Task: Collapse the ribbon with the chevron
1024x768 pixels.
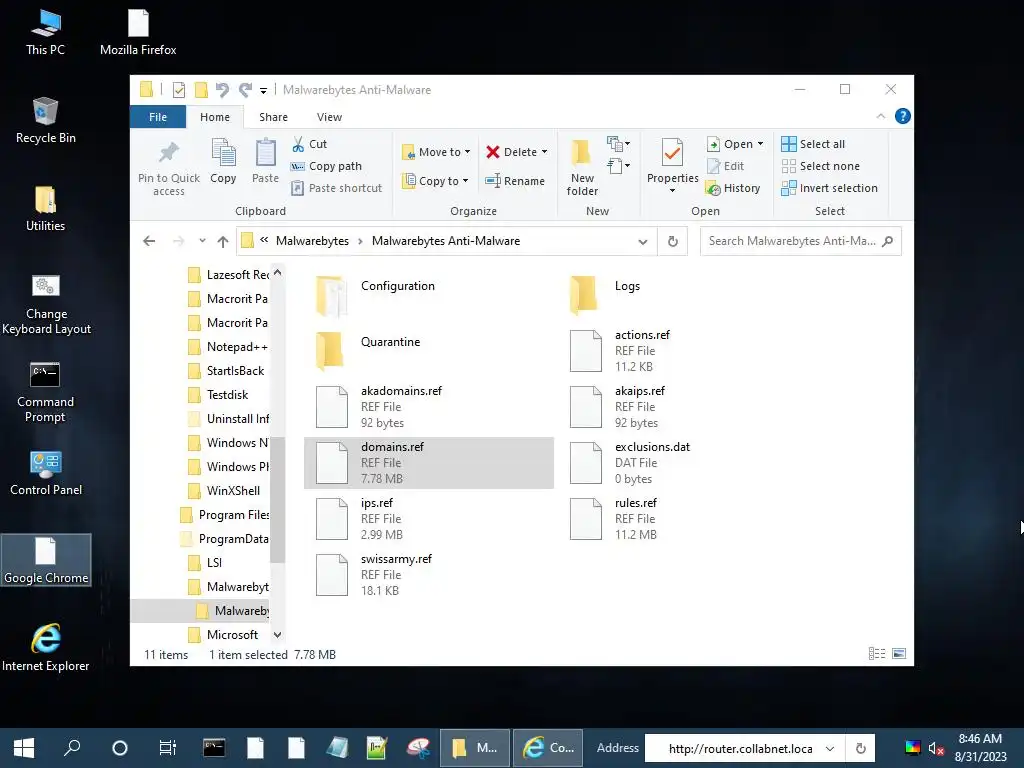Action: 880,116
